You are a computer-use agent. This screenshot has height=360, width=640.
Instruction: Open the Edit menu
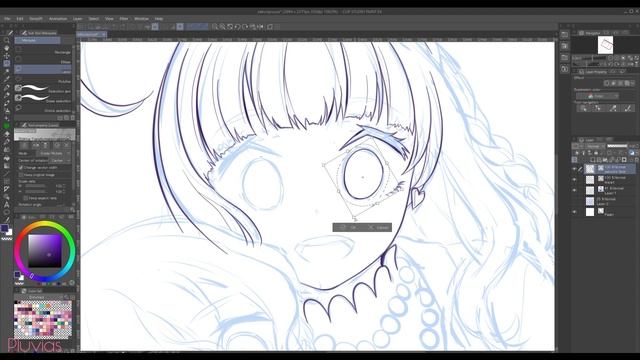[20, 19]
